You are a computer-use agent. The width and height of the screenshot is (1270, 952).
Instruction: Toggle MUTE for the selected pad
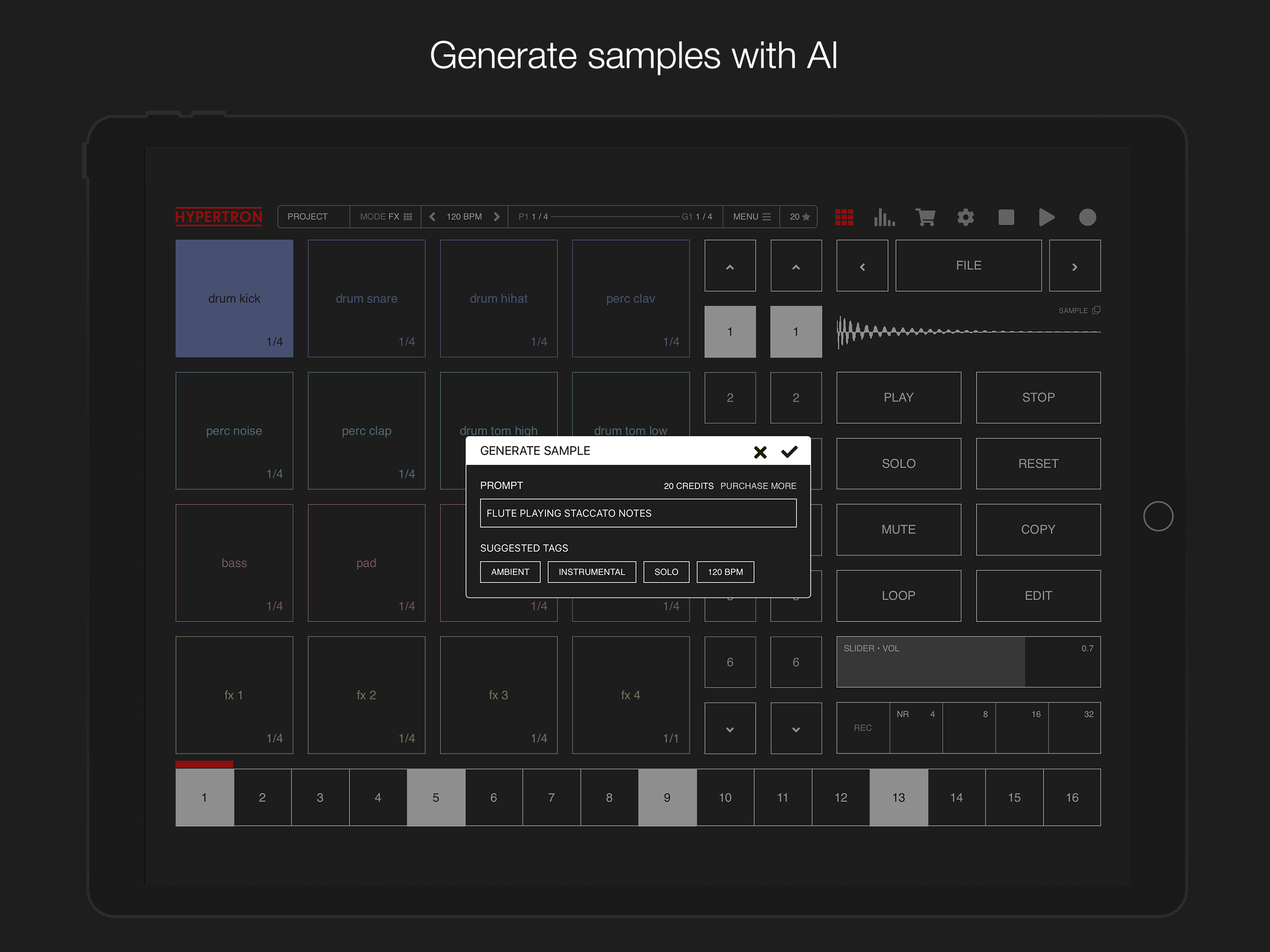[x=898, y=529]
